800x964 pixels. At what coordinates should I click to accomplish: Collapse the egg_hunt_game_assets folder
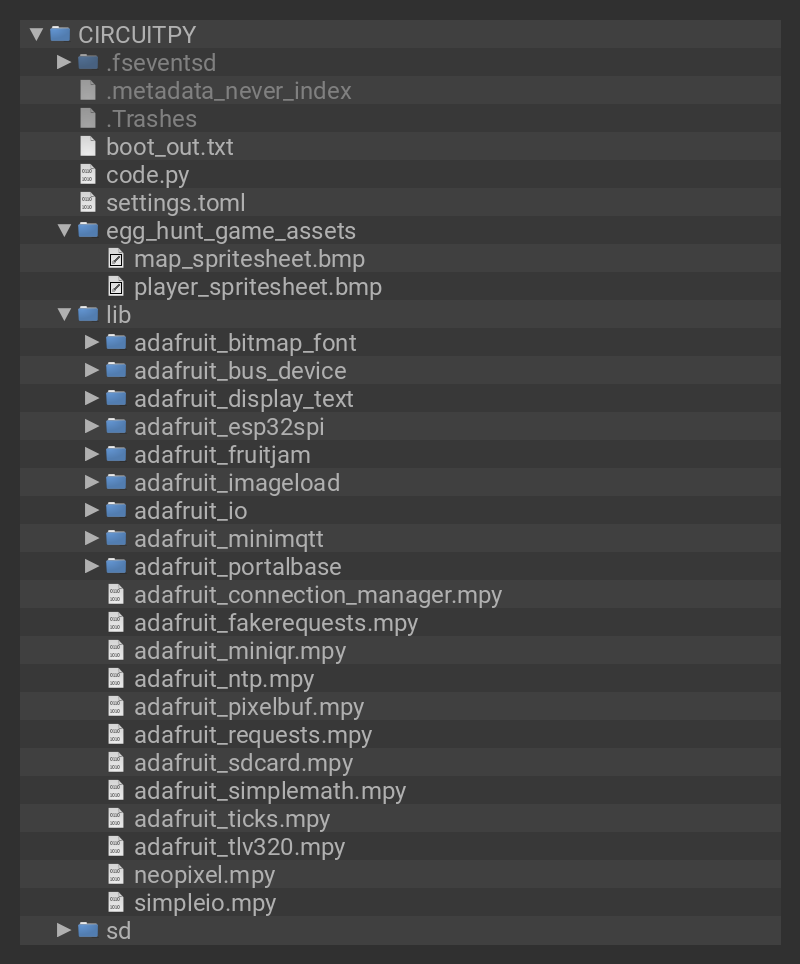tap(64, 231)
